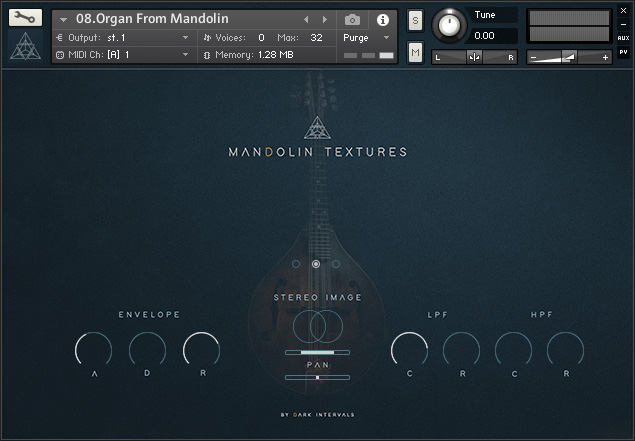Image resolution: width=635 pixels, height=441 pixels.
Task: Click the Voices count value 0
Action: 261,38
